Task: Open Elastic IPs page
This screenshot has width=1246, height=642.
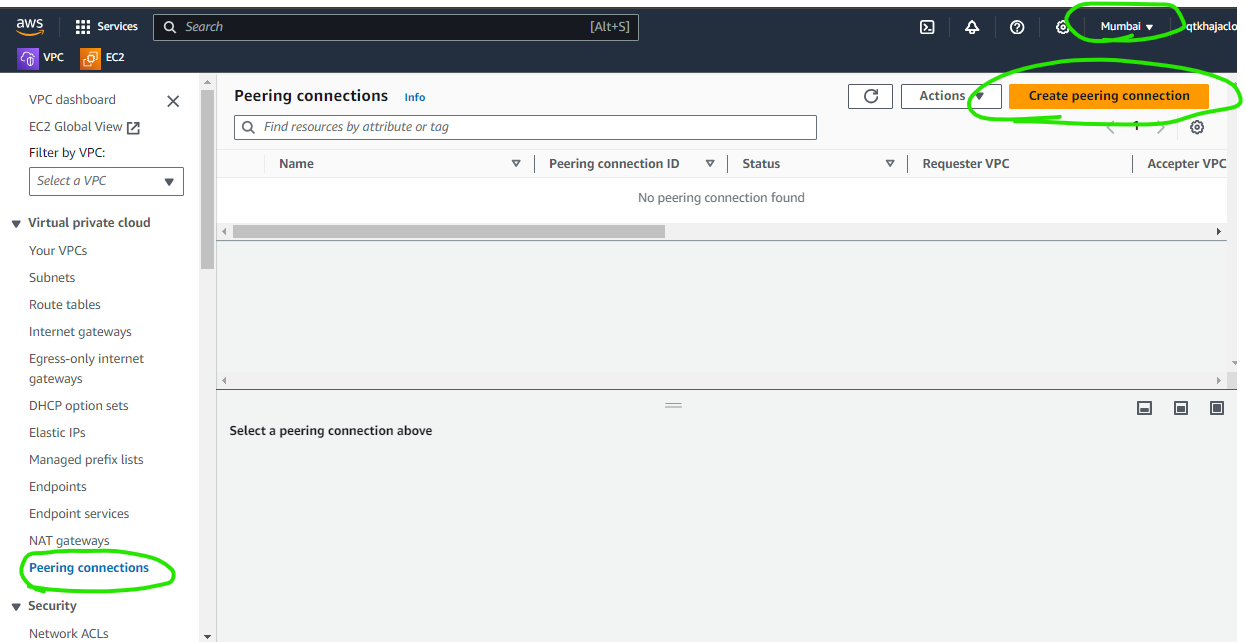Action: [x=57, y=433]
